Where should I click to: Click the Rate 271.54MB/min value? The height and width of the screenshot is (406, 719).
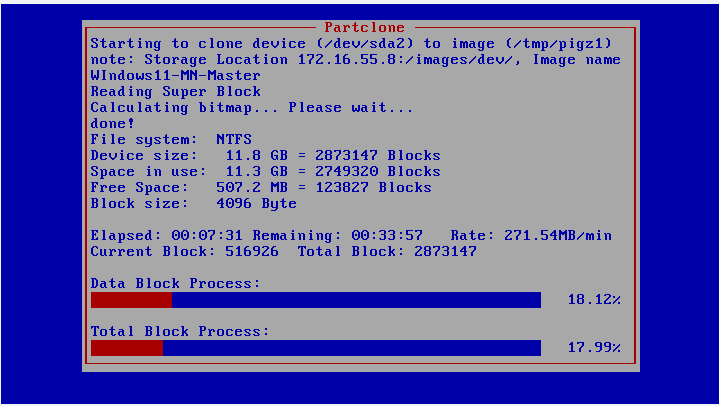558,235
